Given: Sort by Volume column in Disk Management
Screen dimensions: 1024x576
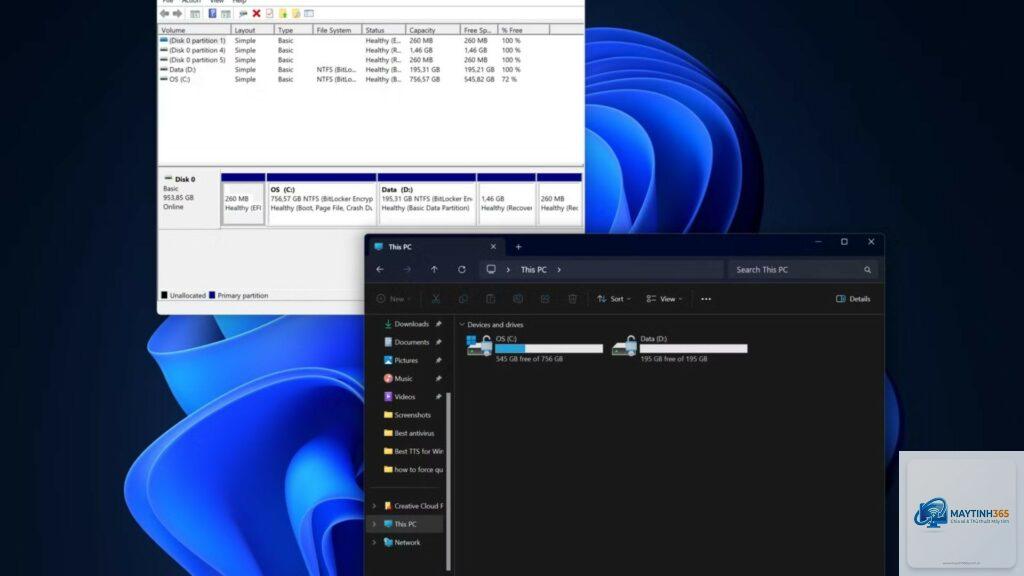Looking at the screenshot, I should 195,30.
